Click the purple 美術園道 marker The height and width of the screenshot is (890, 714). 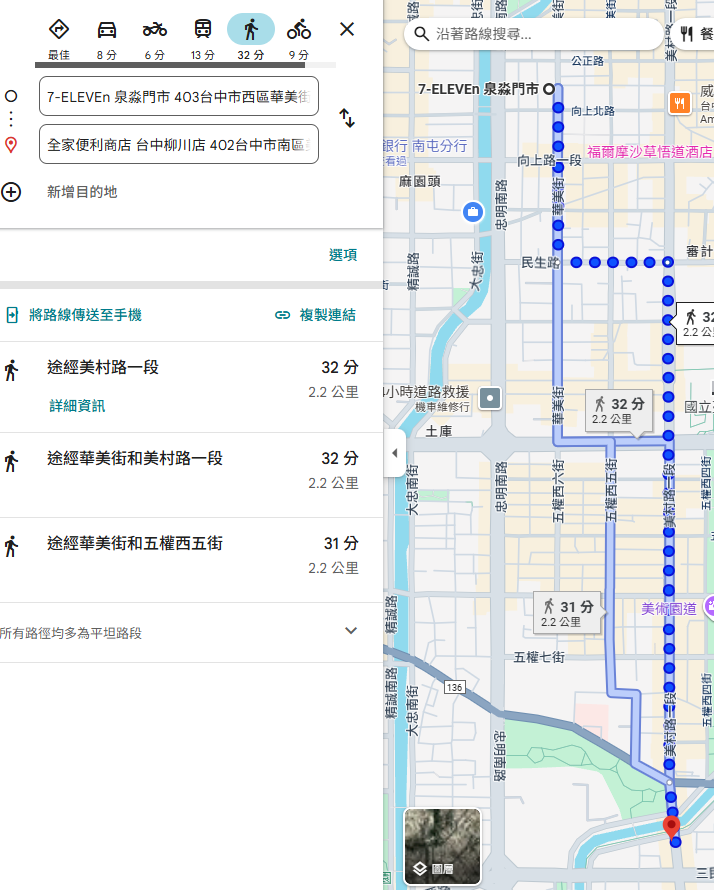[x=709, y=607]
